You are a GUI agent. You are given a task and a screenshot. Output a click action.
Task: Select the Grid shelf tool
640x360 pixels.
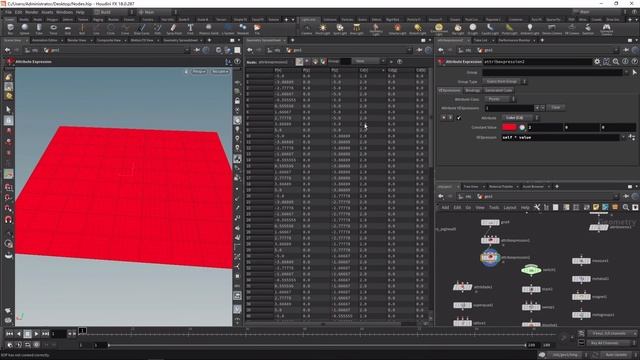coord(68,29)
